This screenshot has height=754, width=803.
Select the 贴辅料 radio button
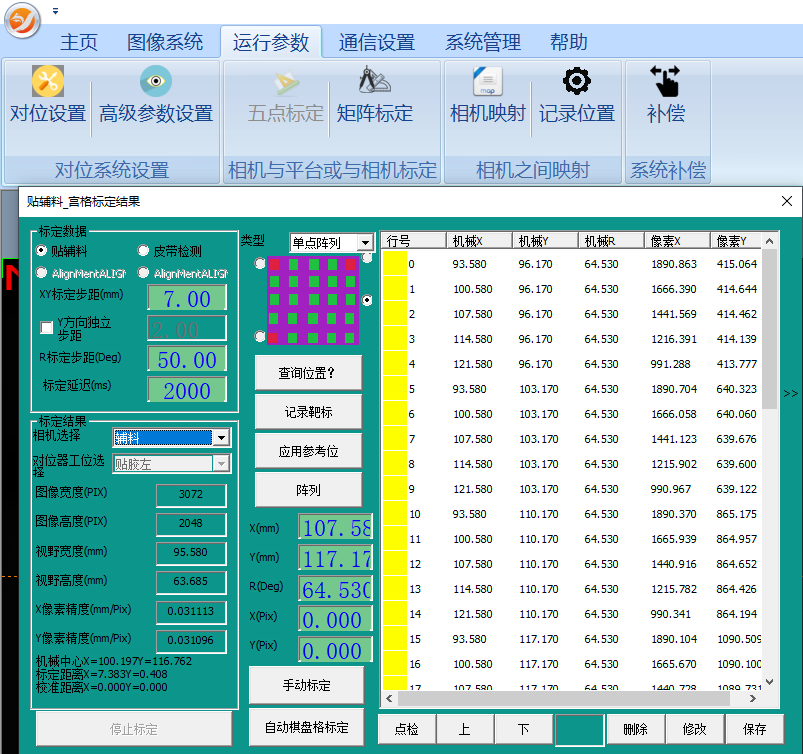pyautogui.click(x=42, y=251)
